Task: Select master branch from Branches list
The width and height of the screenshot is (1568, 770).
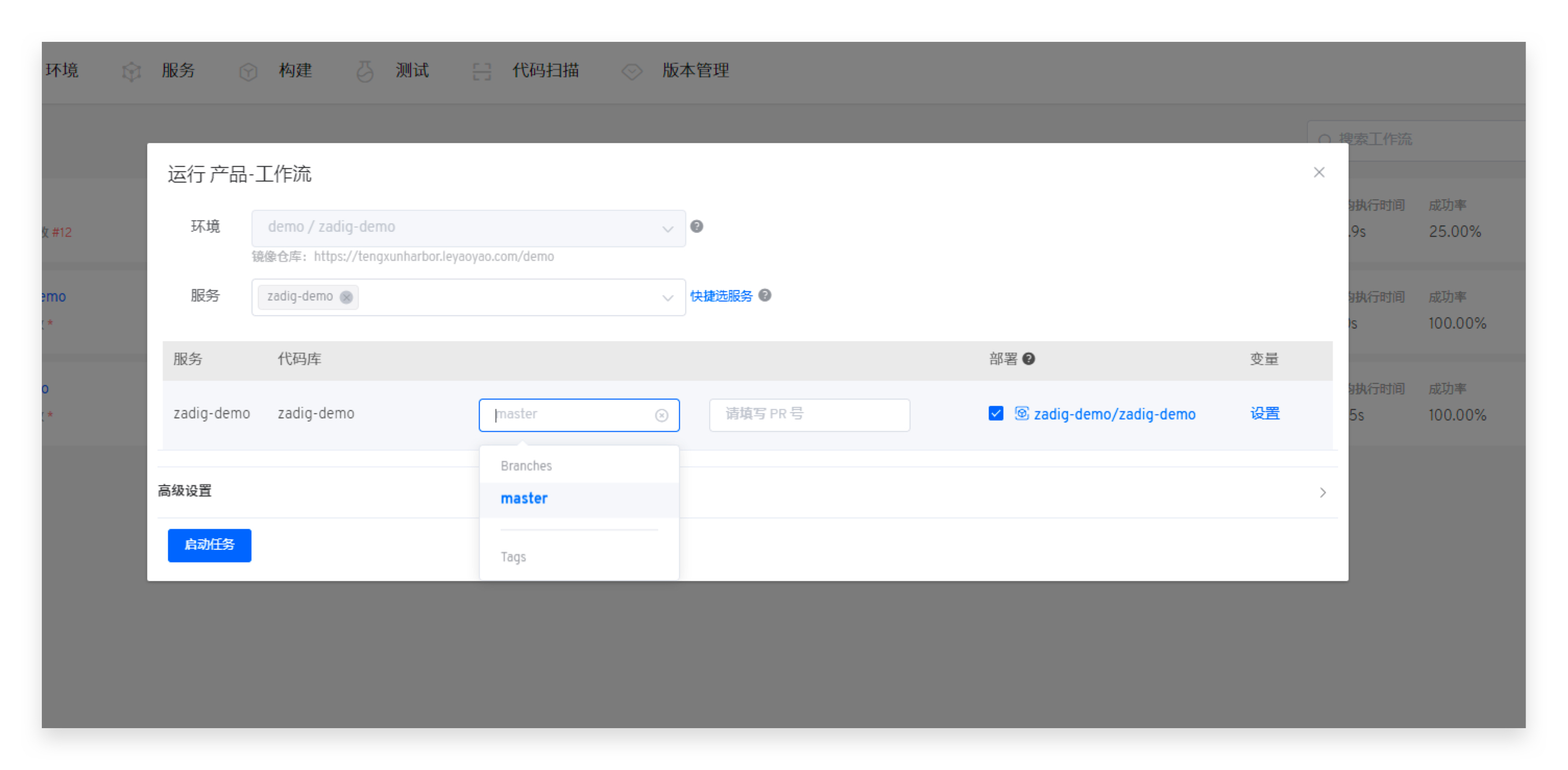Action: [524, 499]
